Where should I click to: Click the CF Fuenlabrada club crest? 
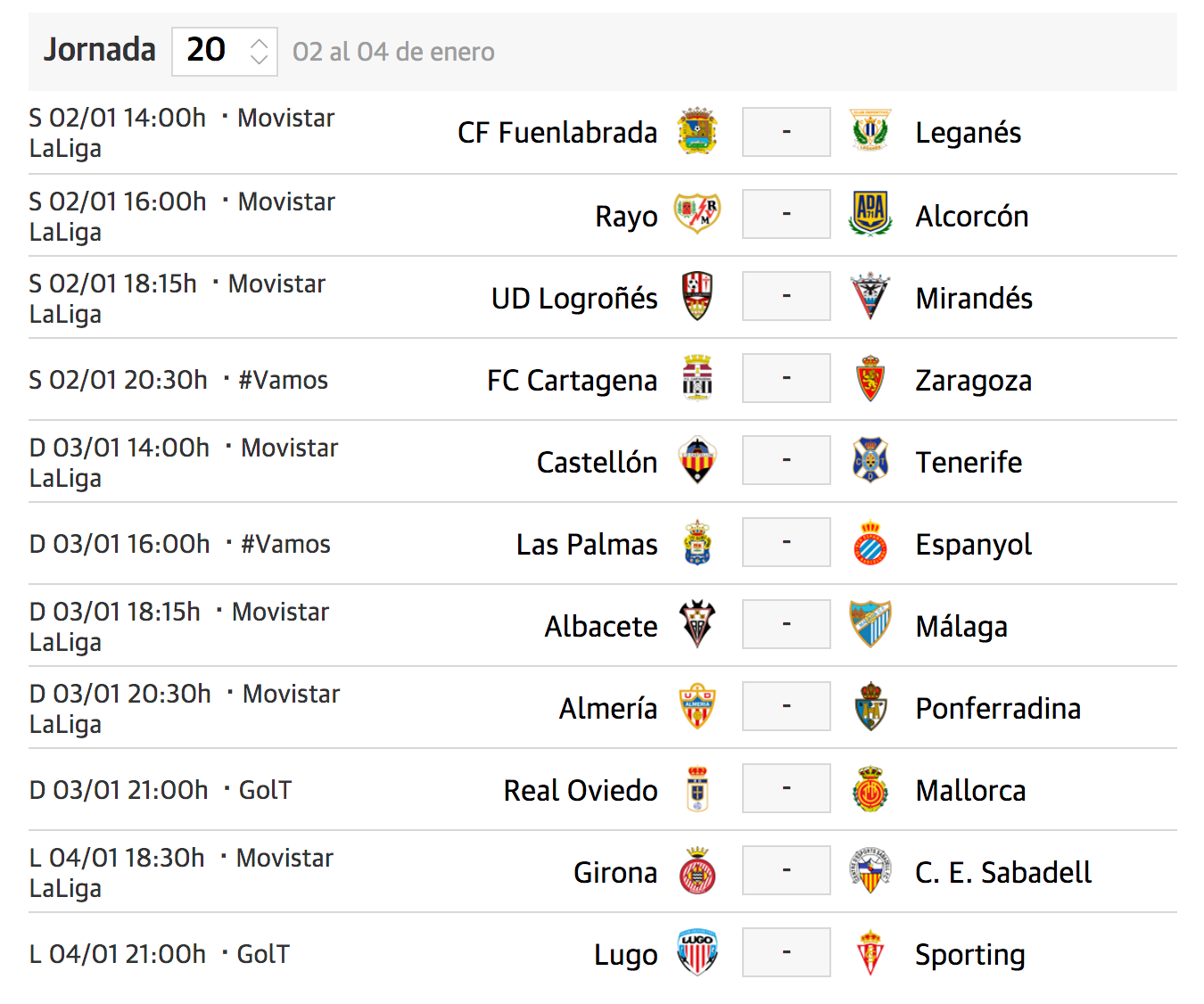(697, 132)
